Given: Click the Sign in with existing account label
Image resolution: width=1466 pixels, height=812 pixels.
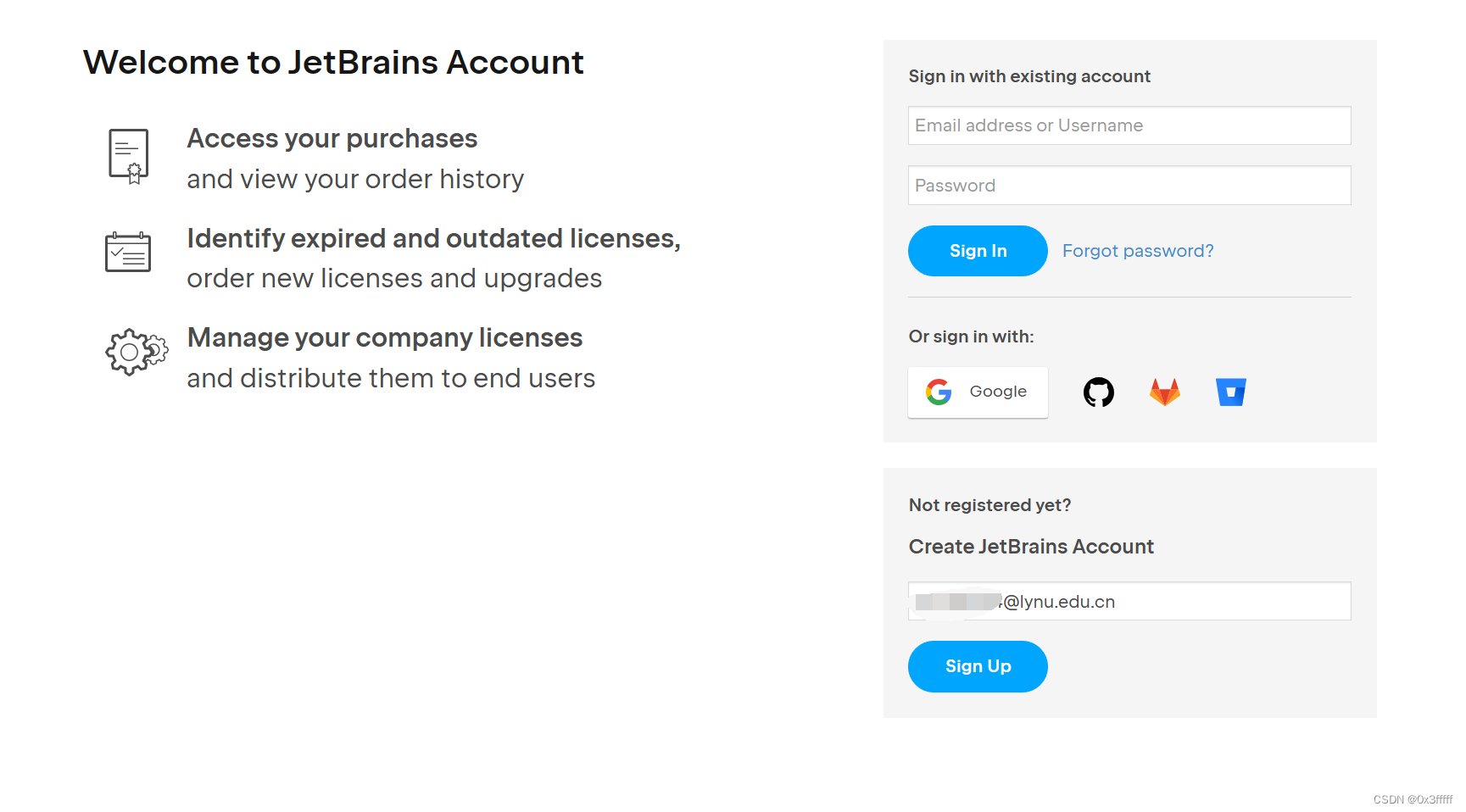Looking at the screenshot, I should tap(1029, 76).
